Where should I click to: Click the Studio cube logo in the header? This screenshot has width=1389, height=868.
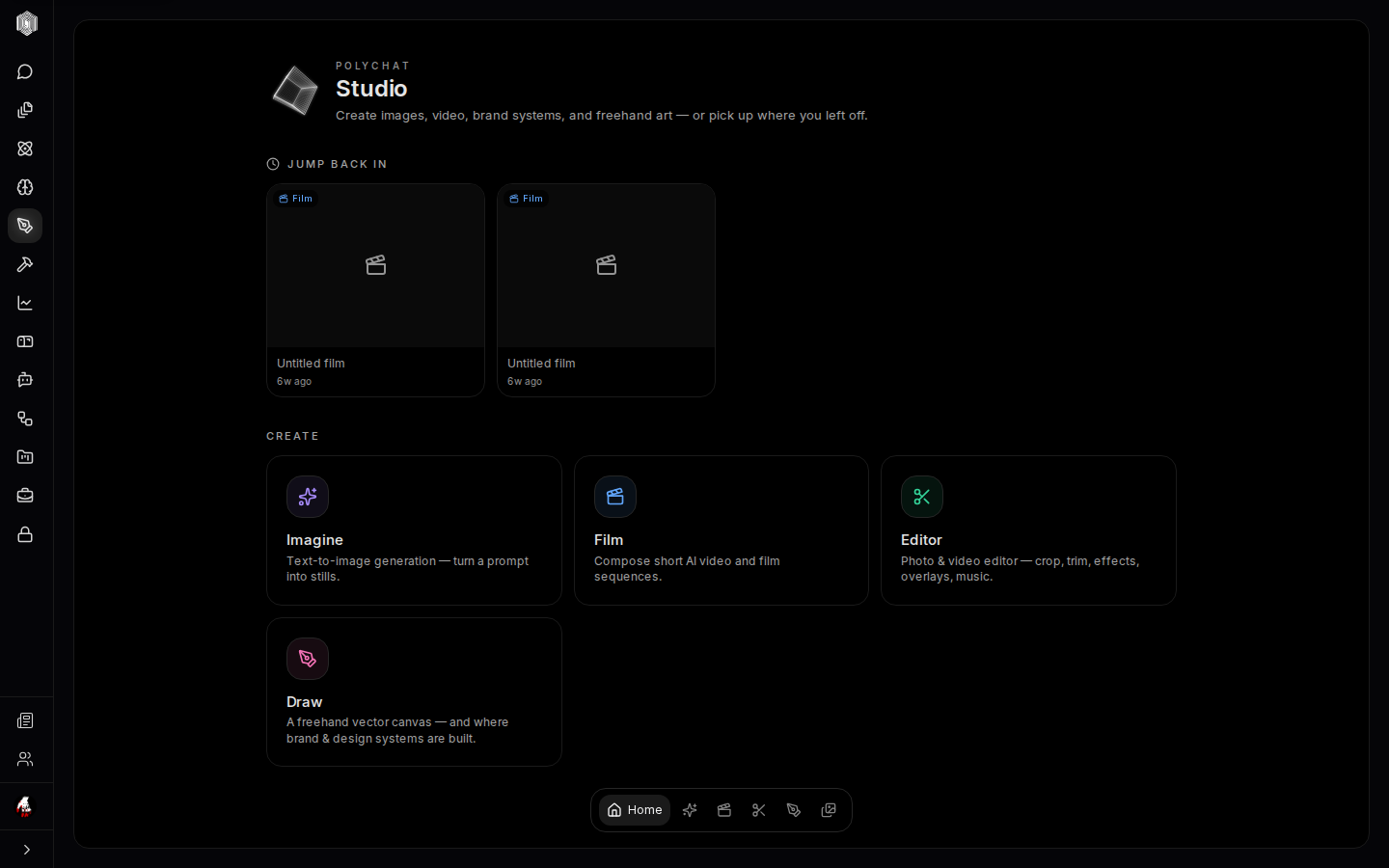295,91
